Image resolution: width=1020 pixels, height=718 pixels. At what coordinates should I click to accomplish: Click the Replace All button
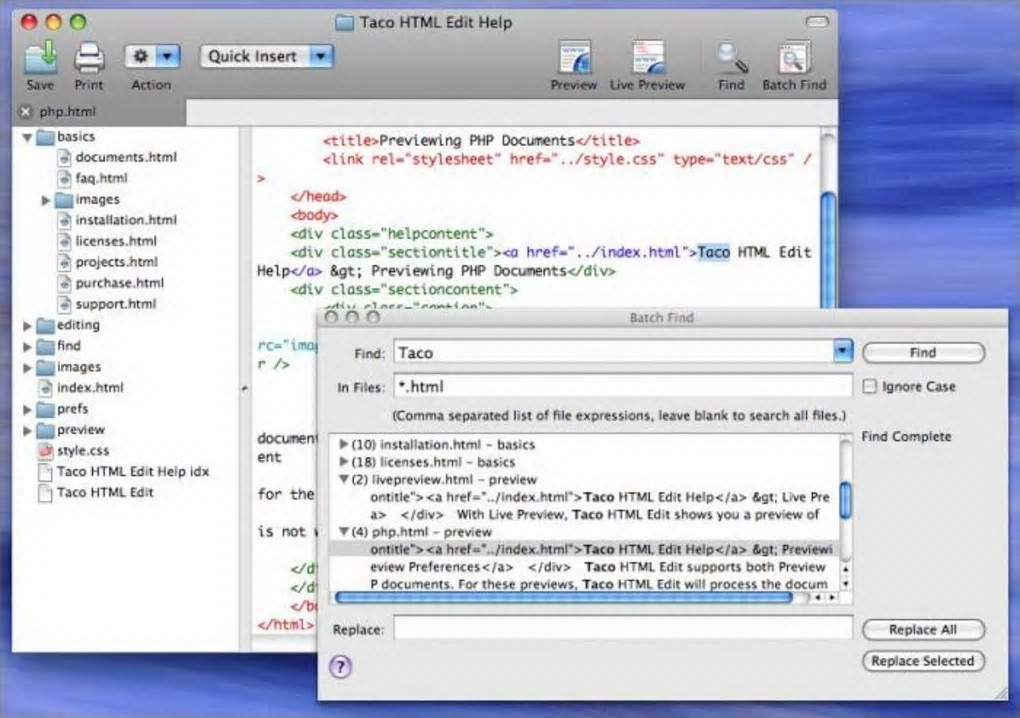[922, 630]
